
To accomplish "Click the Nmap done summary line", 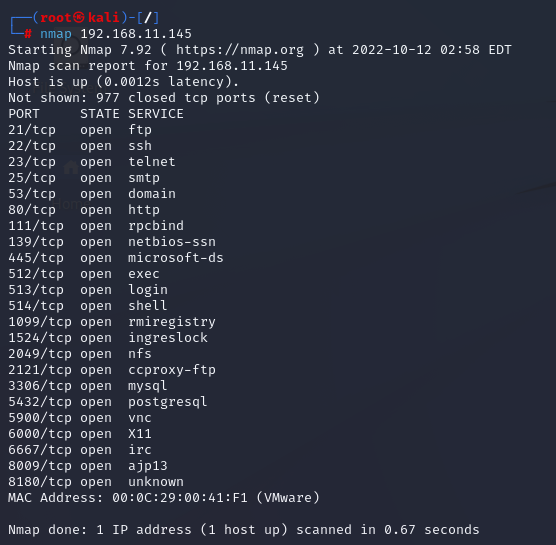I will (244, 530).
